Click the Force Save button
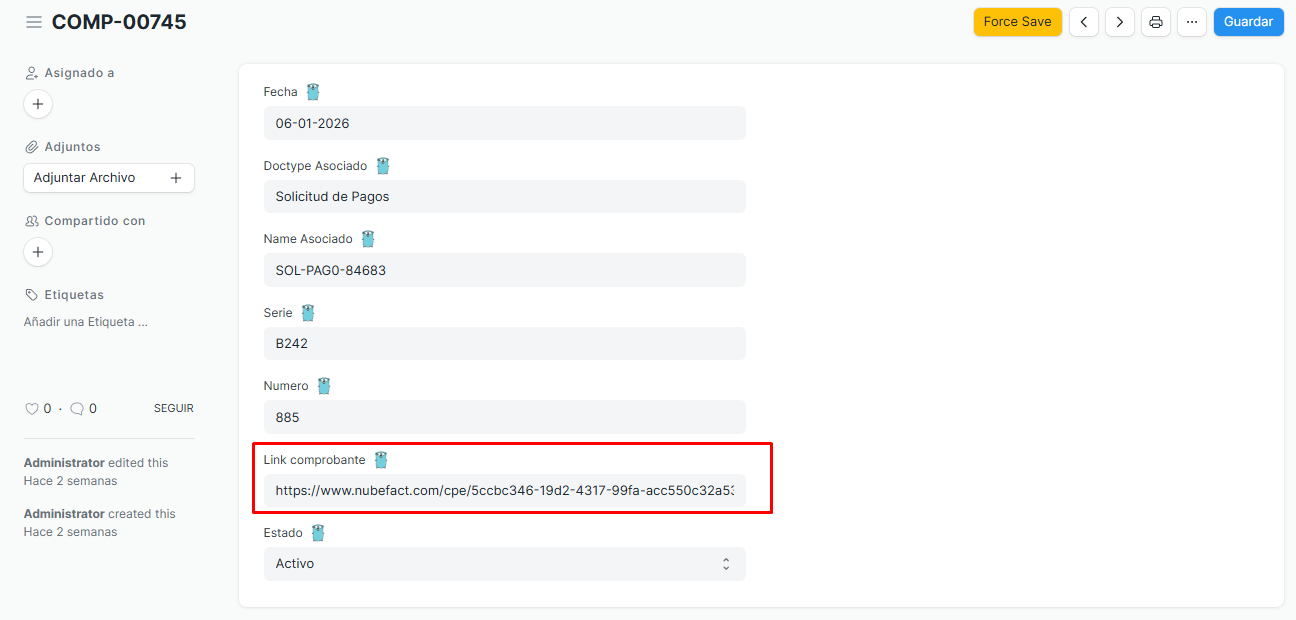The width and height of the screenshot is (1296, 620). (x=1017, y=22)
